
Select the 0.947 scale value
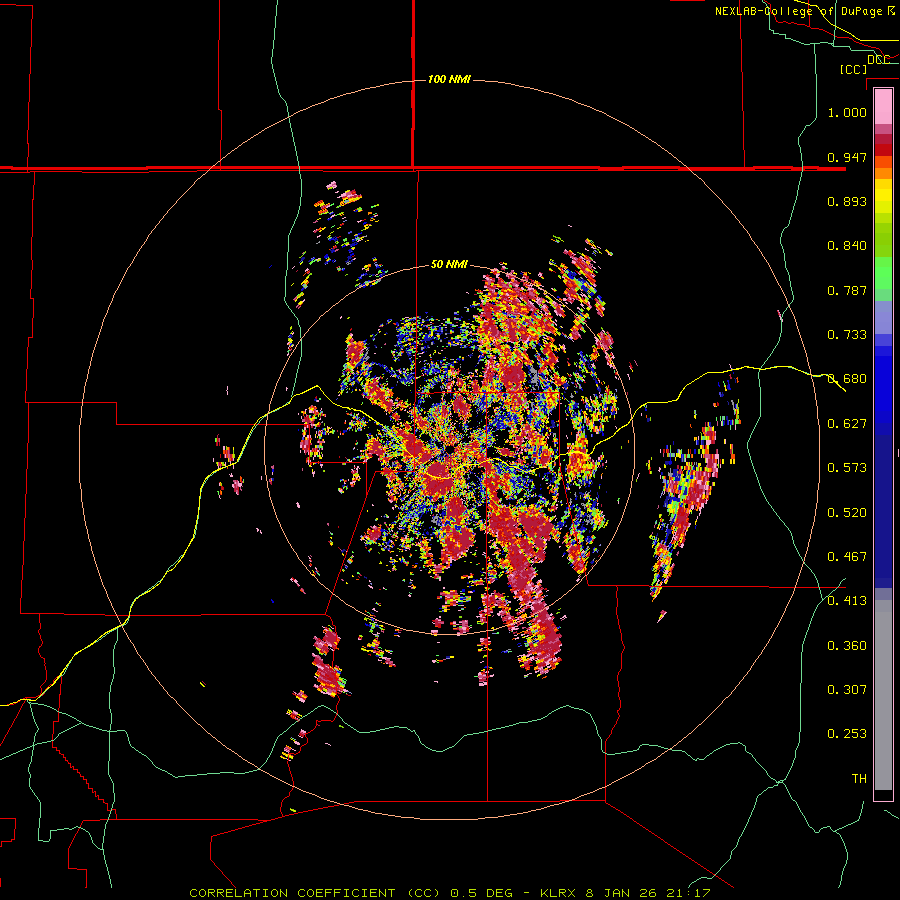(x=847, y=157)
